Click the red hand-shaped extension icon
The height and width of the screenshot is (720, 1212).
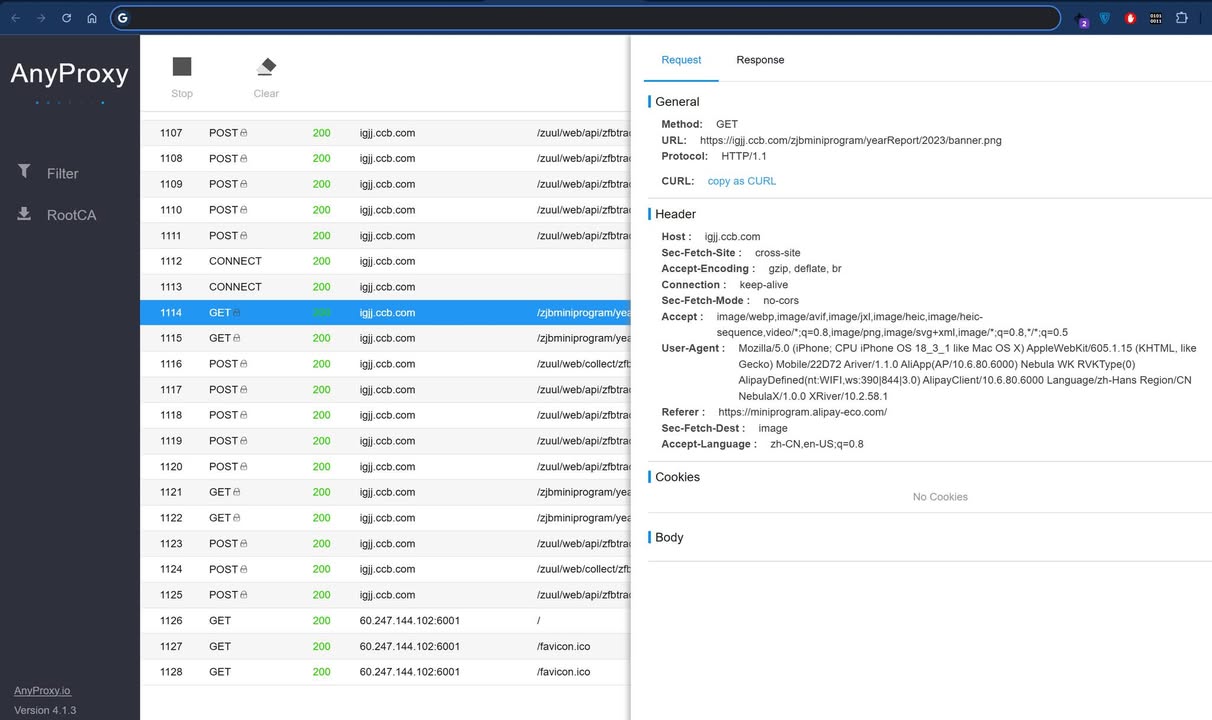click(1130, 18)
